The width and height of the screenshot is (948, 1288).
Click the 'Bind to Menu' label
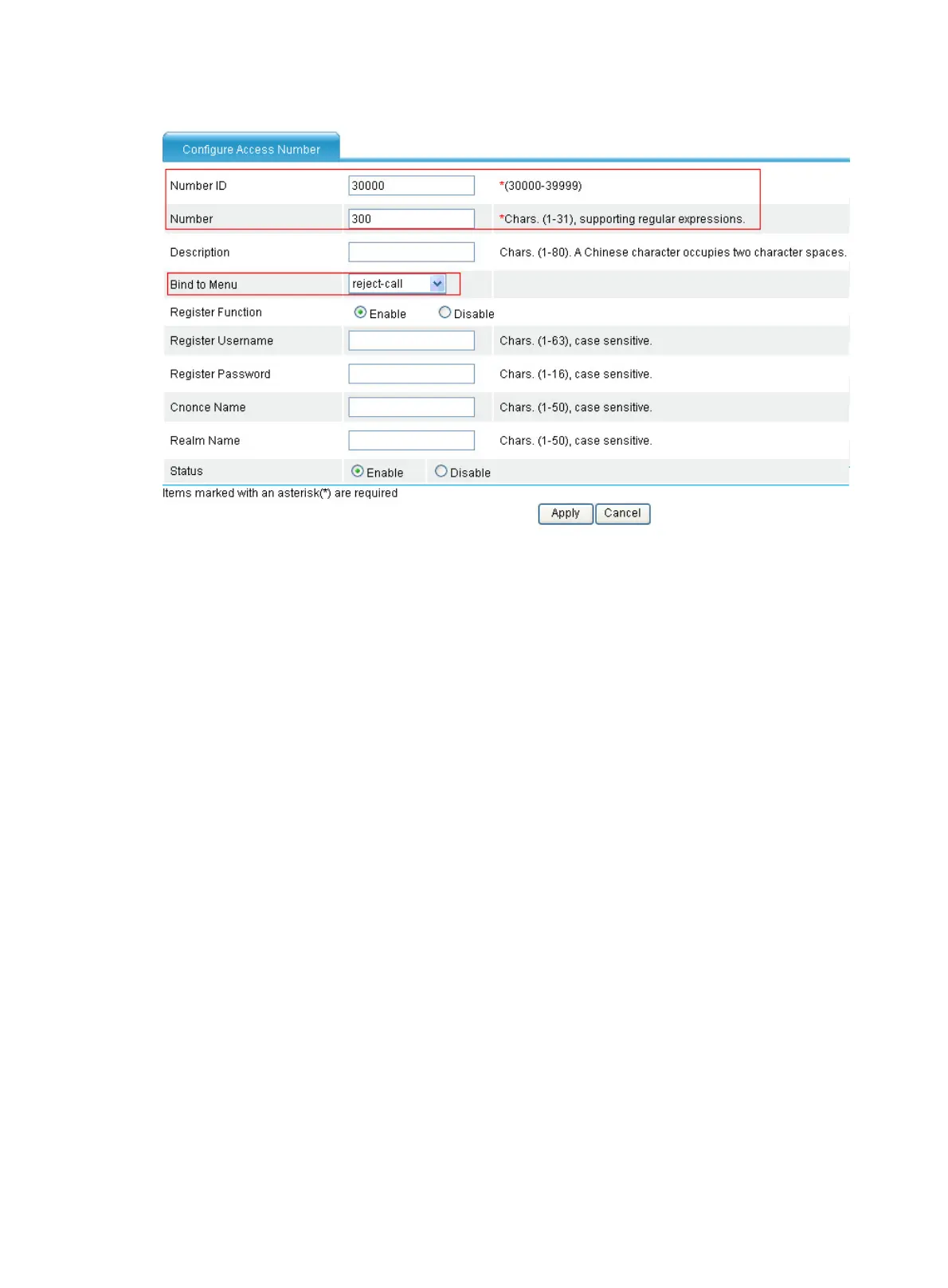click(x=203, y=285)
